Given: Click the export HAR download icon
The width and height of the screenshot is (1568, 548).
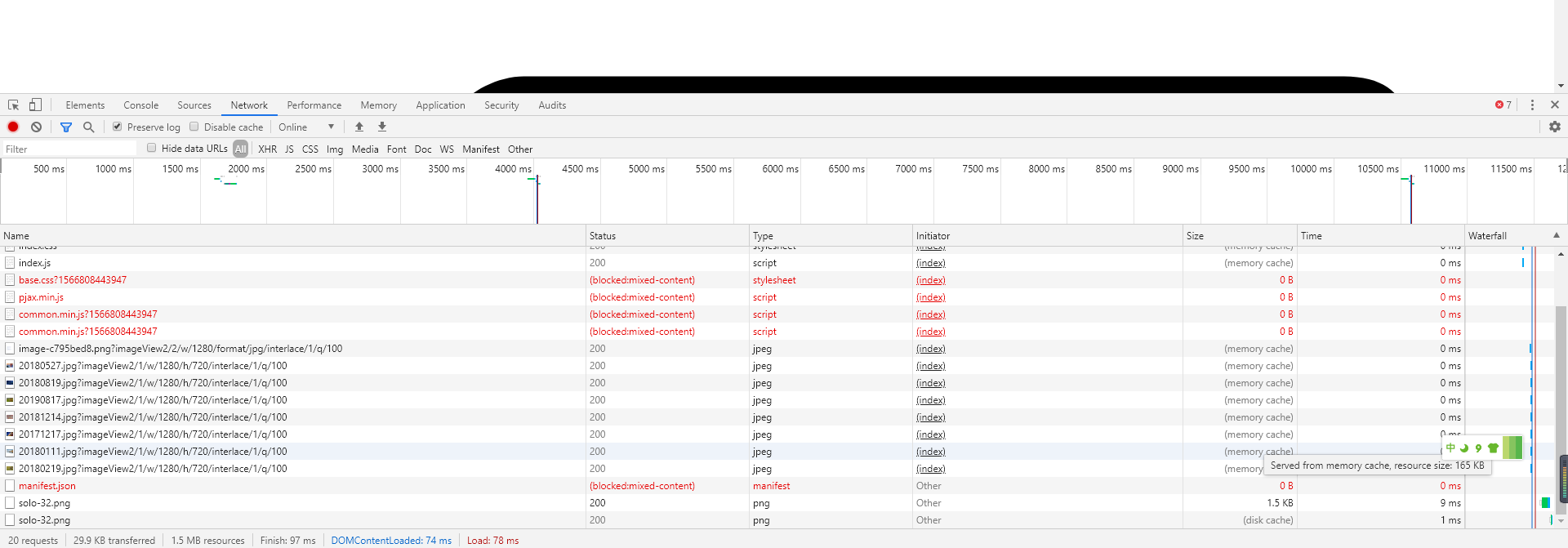Looking at the screenshot, I should (x=382, y=127).
